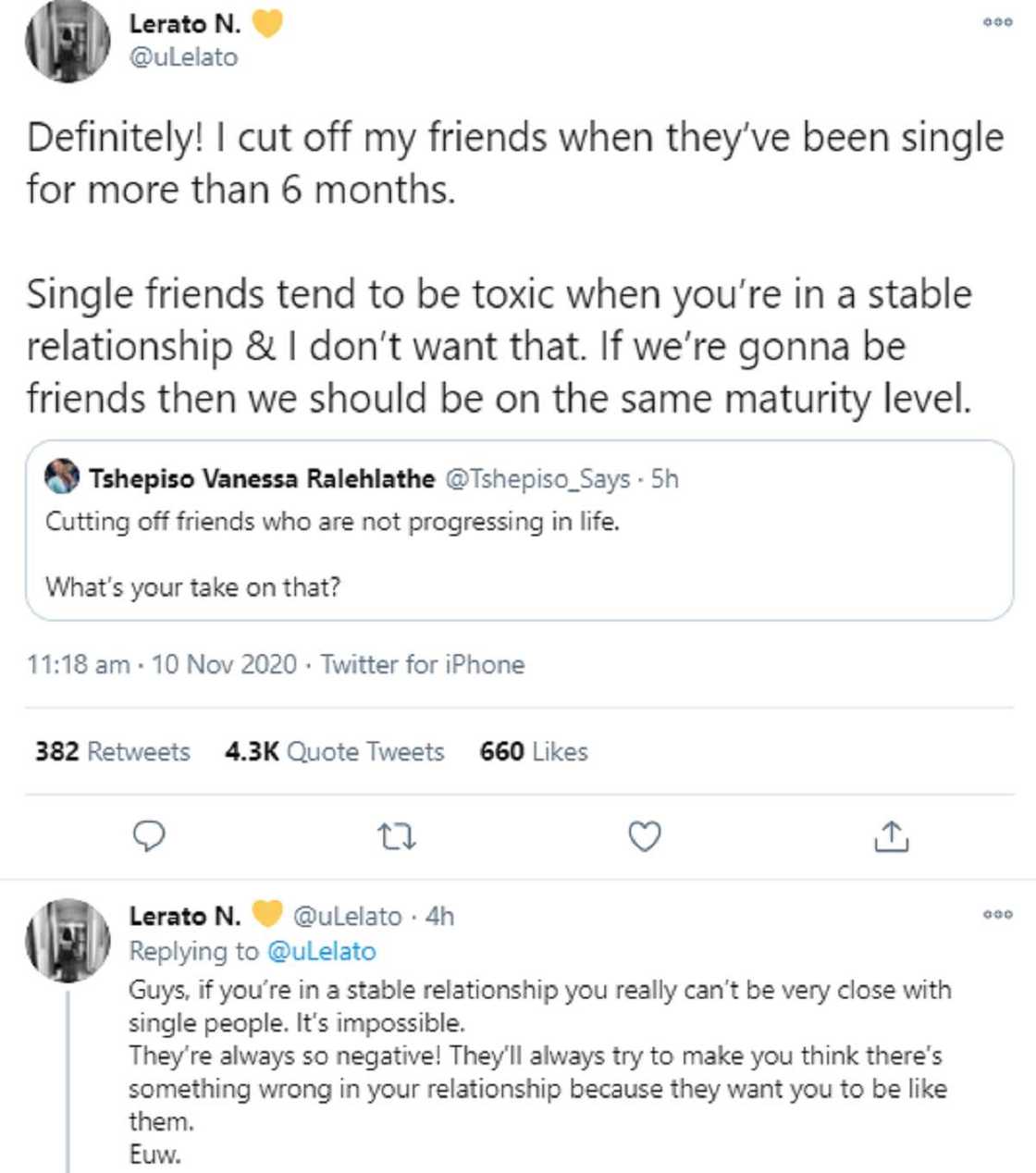Click Lerato N. profile avatar at top
1036x1173 pixels.
click(x=67, y=41)
